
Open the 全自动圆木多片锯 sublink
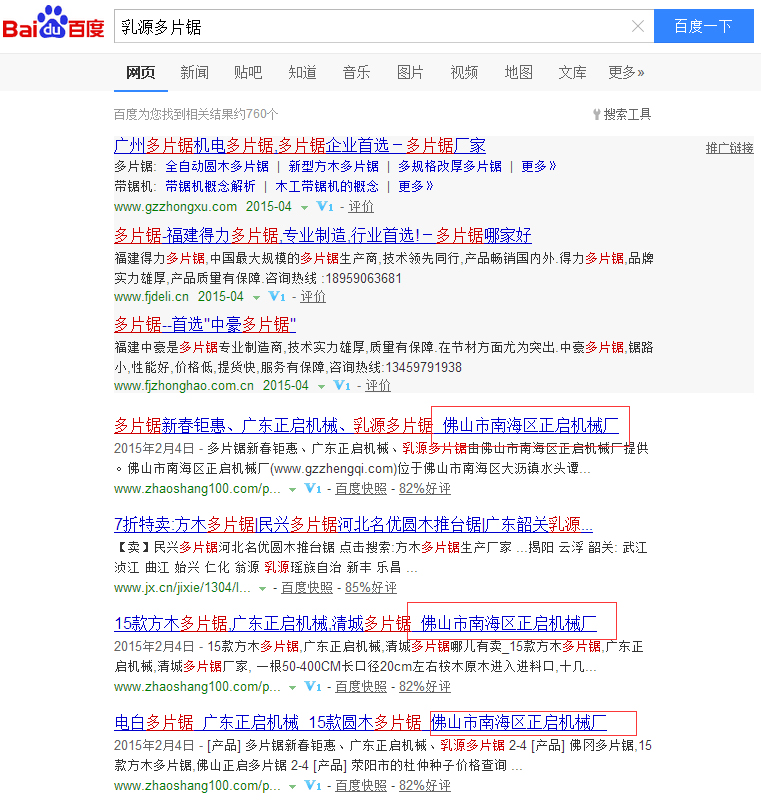[217, 167]
